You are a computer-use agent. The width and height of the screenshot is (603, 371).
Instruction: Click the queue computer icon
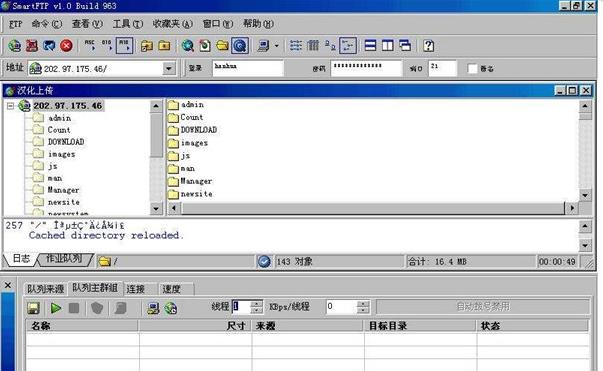pos(153,308)
